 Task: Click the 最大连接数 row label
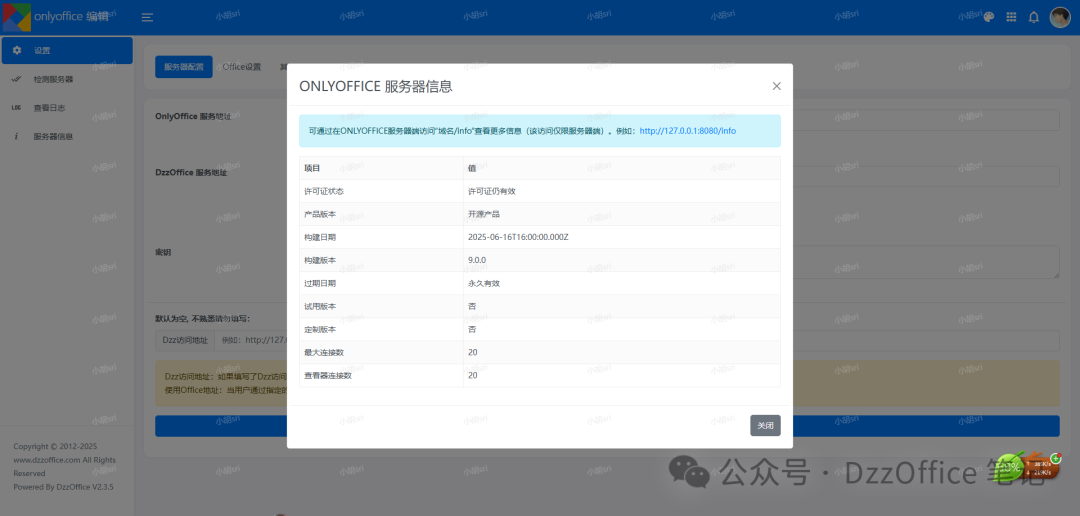(324, 352)
